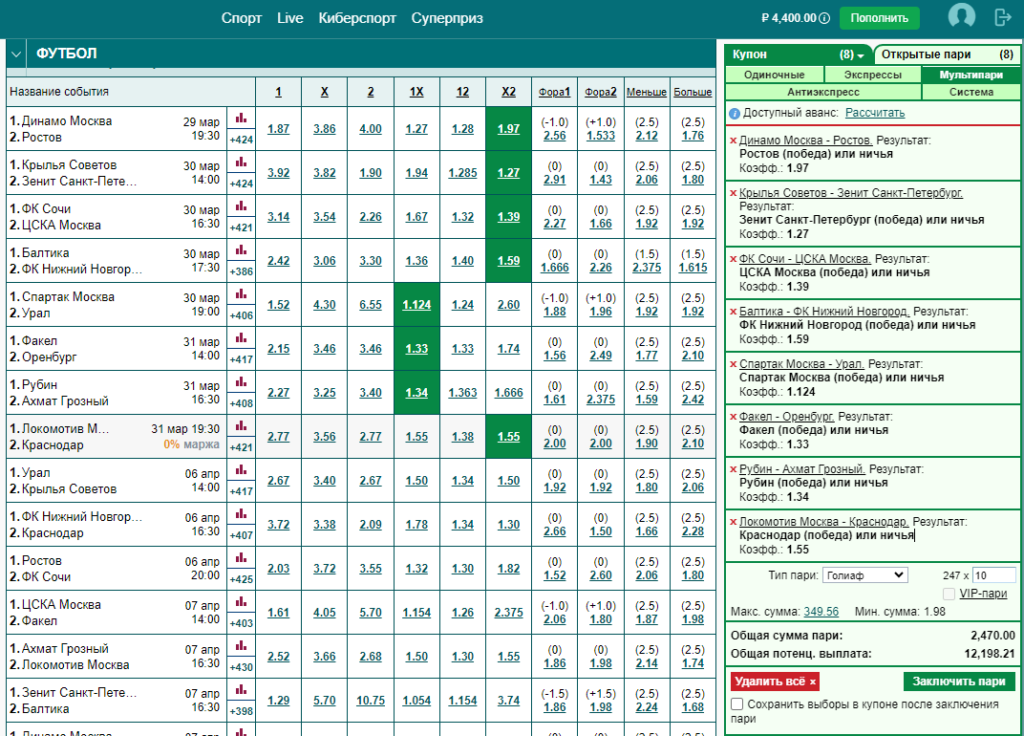Switch to Открытые пари tab

[946, 54]
